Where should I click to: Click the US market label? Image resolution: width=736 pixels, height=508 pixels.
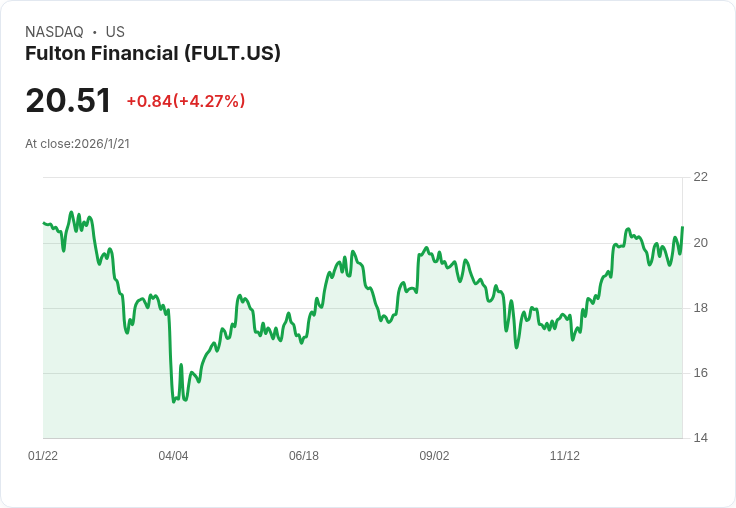pyautogui.click(x=115, y=32)
